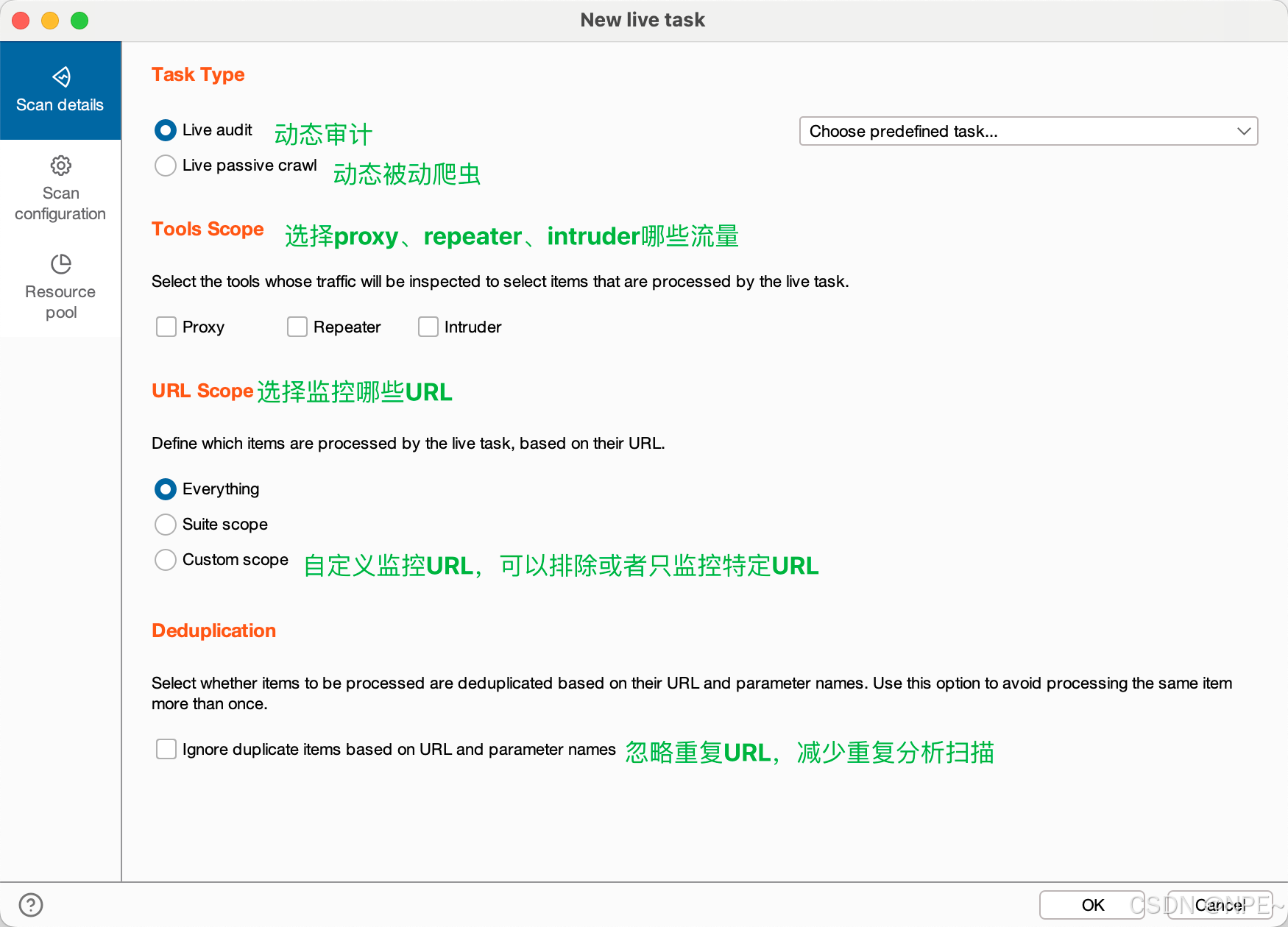Confirm with the OK button
The image size is (1288, 927).
click(1092, 905)
